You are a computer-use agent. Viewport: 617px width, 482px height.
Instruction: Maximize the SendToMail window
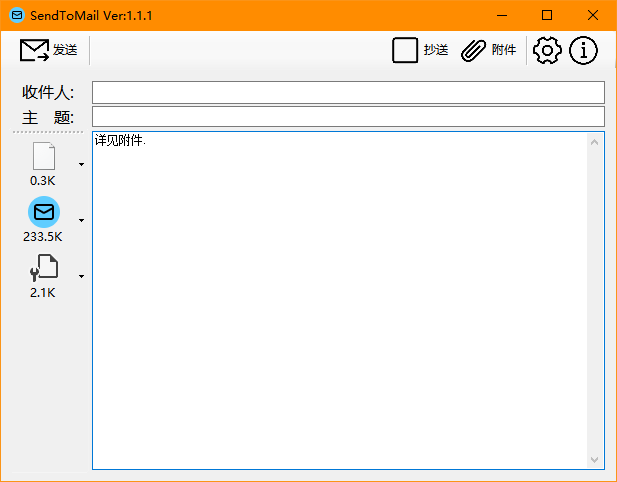point(547,15)
